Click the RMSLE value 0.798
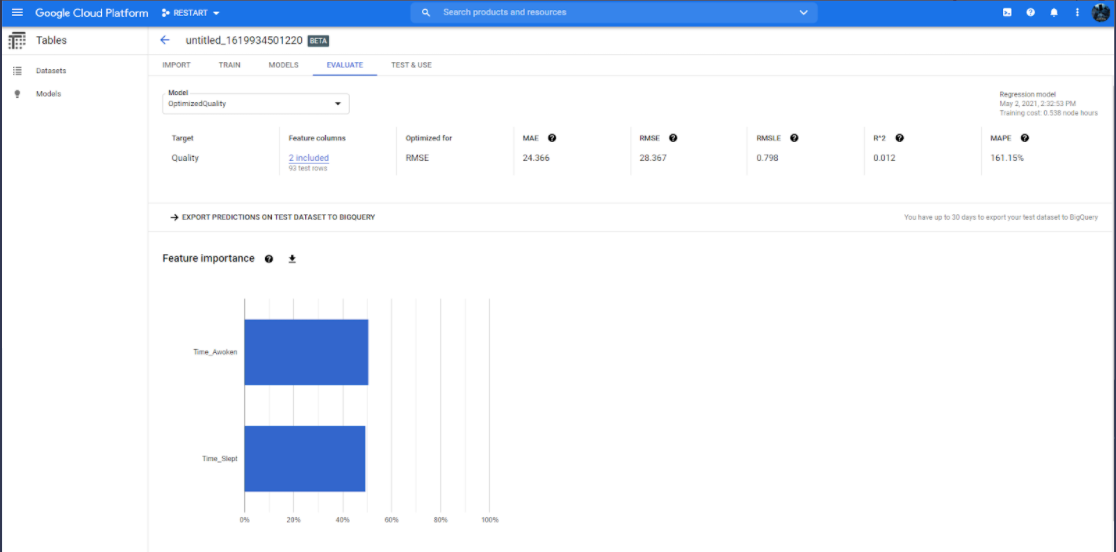Image resolution: width=1116 pixels, height=552 pixels. 767,158
